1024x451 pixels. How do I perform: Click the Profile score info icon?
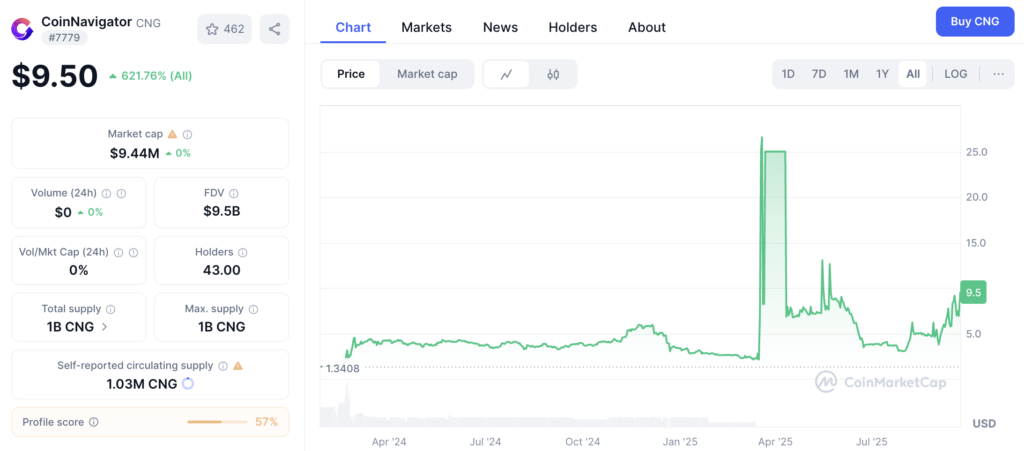(x=94, y=422)
